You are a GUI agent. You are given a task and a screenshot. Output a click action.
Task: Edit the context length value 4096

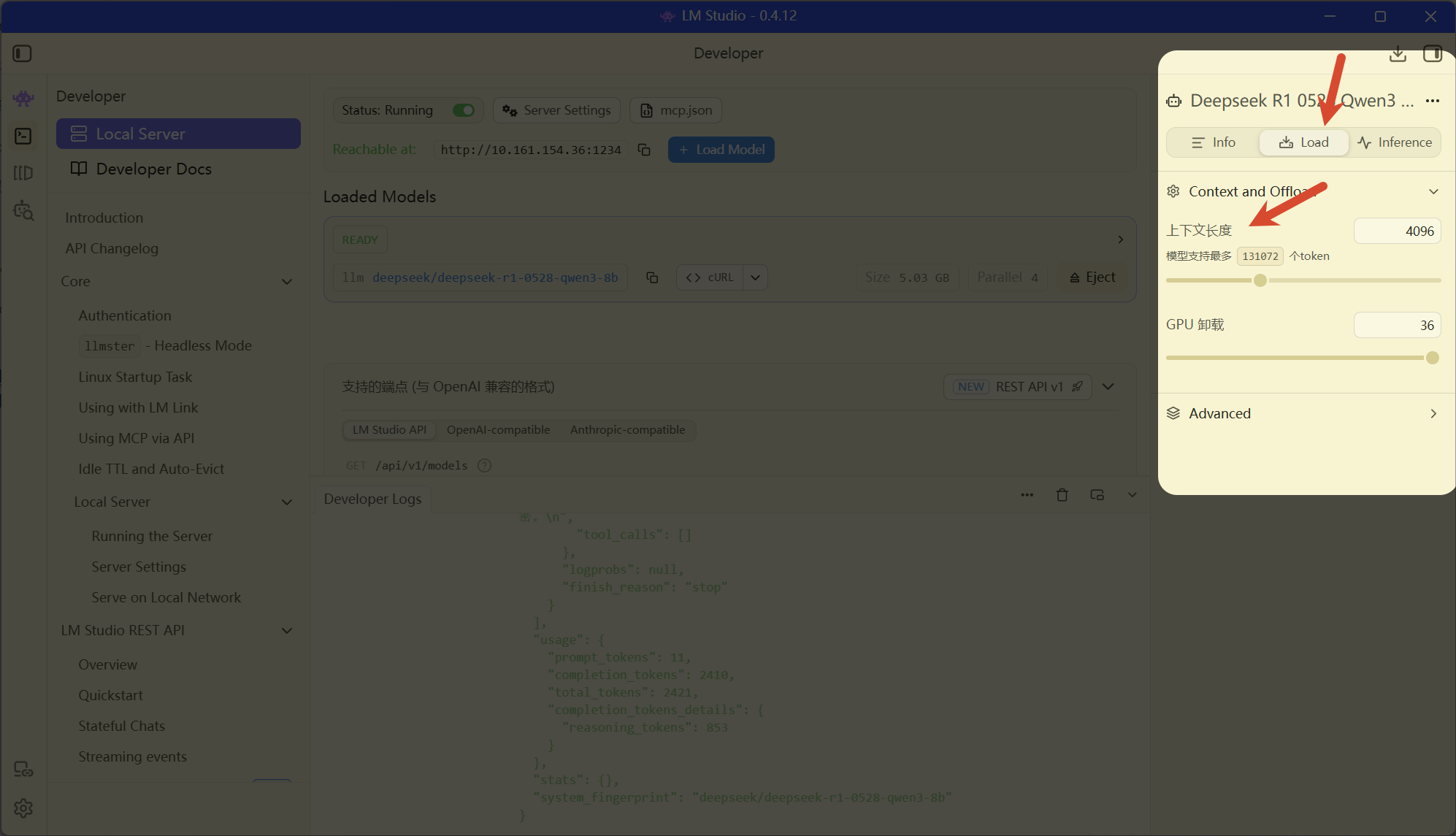pyautogui.click(x=1397, y=231)
